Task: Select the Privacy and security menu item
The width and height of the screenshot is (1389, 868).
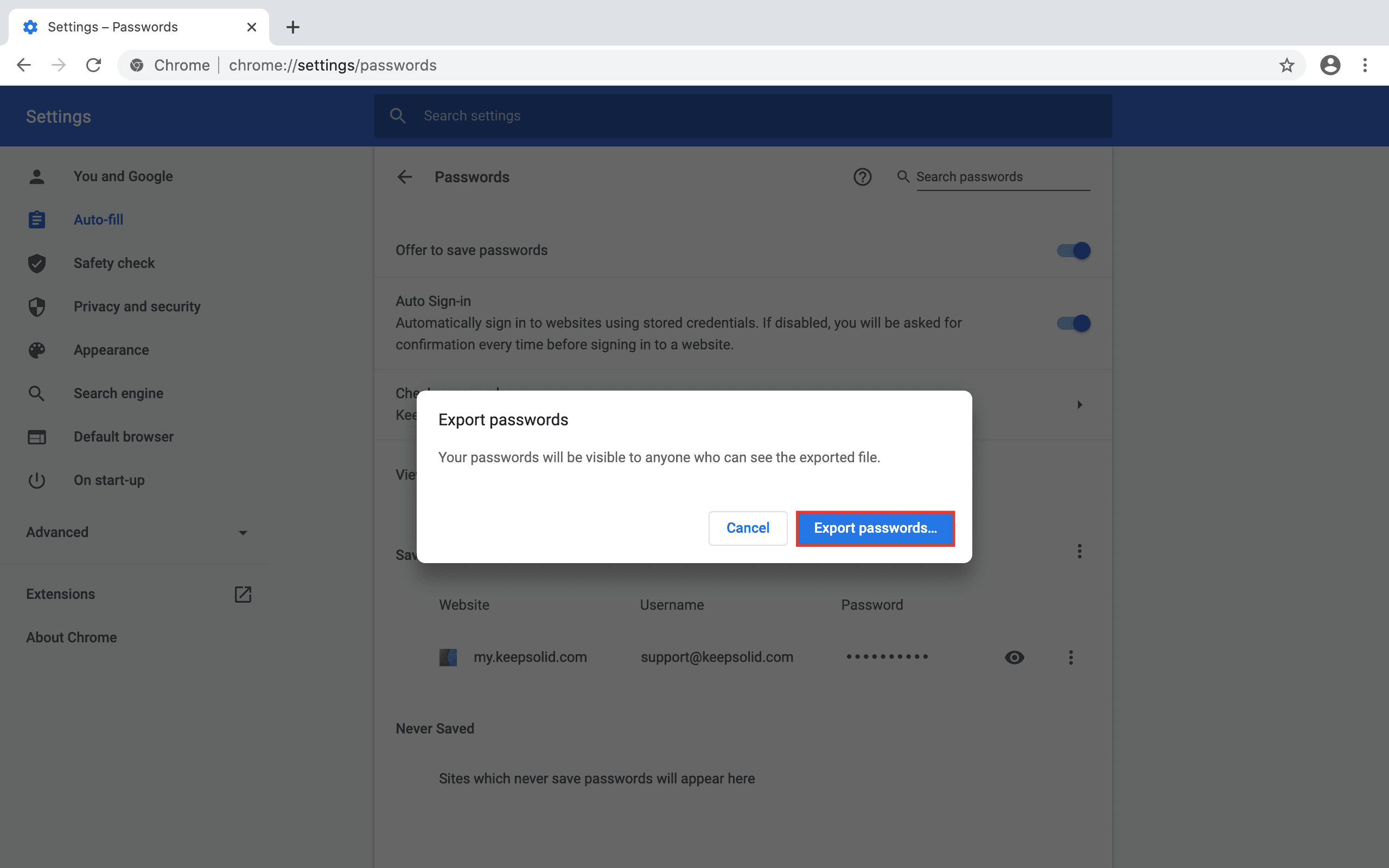Action: click(137, 307)
